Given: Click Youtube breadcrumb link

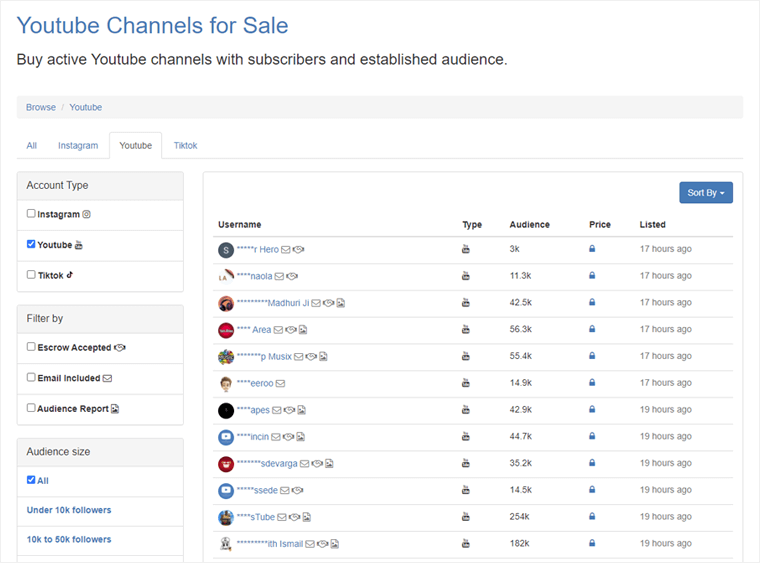Looking at the screenshot, I should [85, 108].
